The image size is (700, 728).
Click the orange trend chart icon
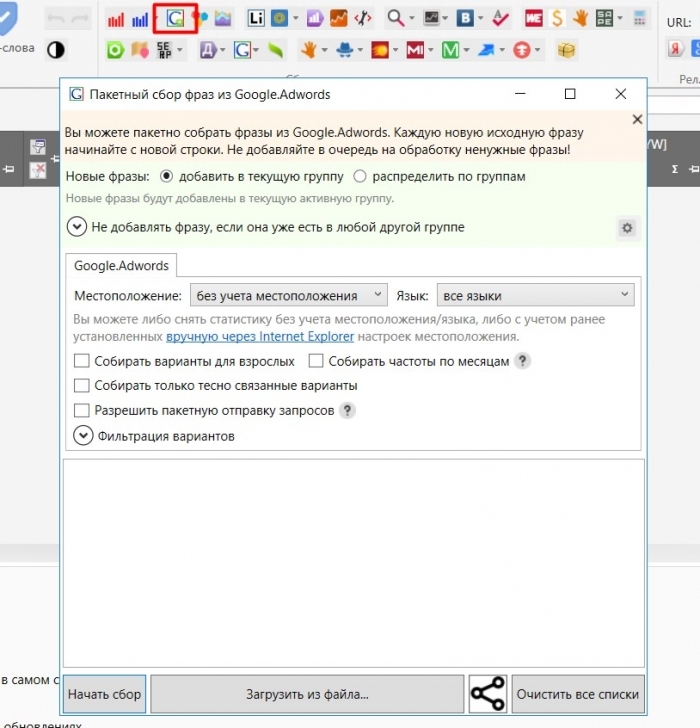click(x=338, y=19)
